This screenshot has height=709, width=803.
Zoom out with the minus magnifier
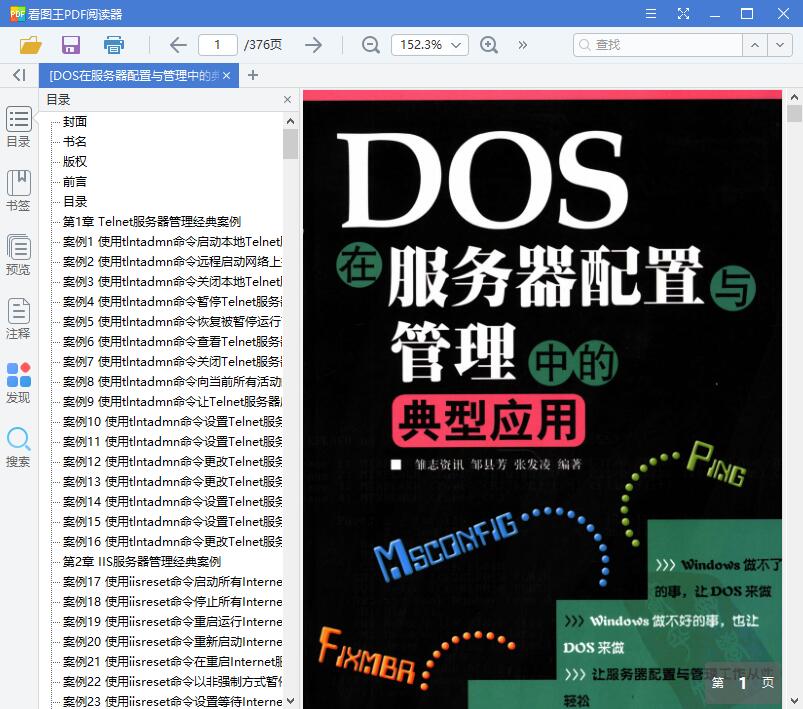coord(370,45)
